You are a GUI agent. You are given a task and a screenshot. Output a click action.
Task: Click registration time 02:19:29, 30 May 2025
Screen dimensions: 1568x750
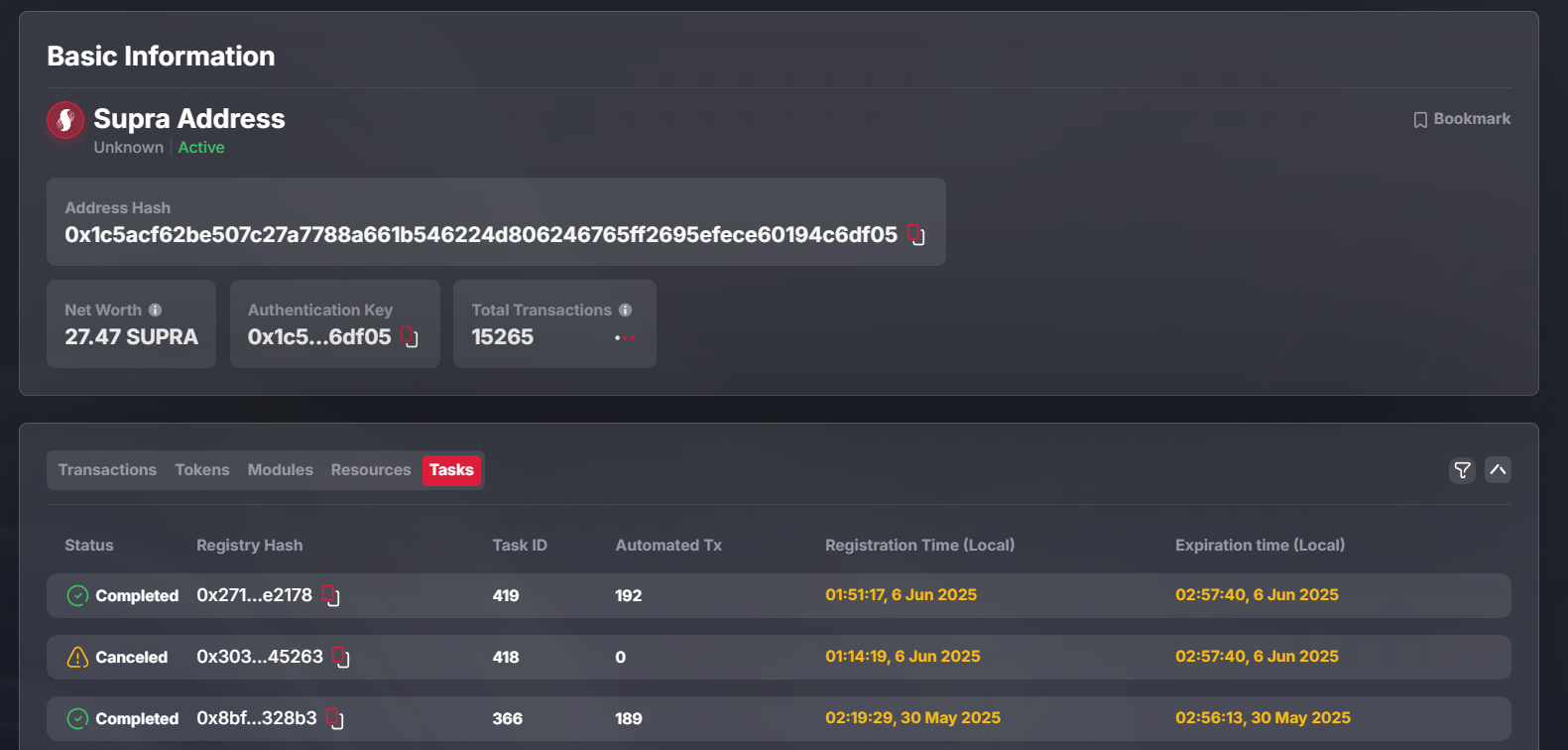click(913, 718)
